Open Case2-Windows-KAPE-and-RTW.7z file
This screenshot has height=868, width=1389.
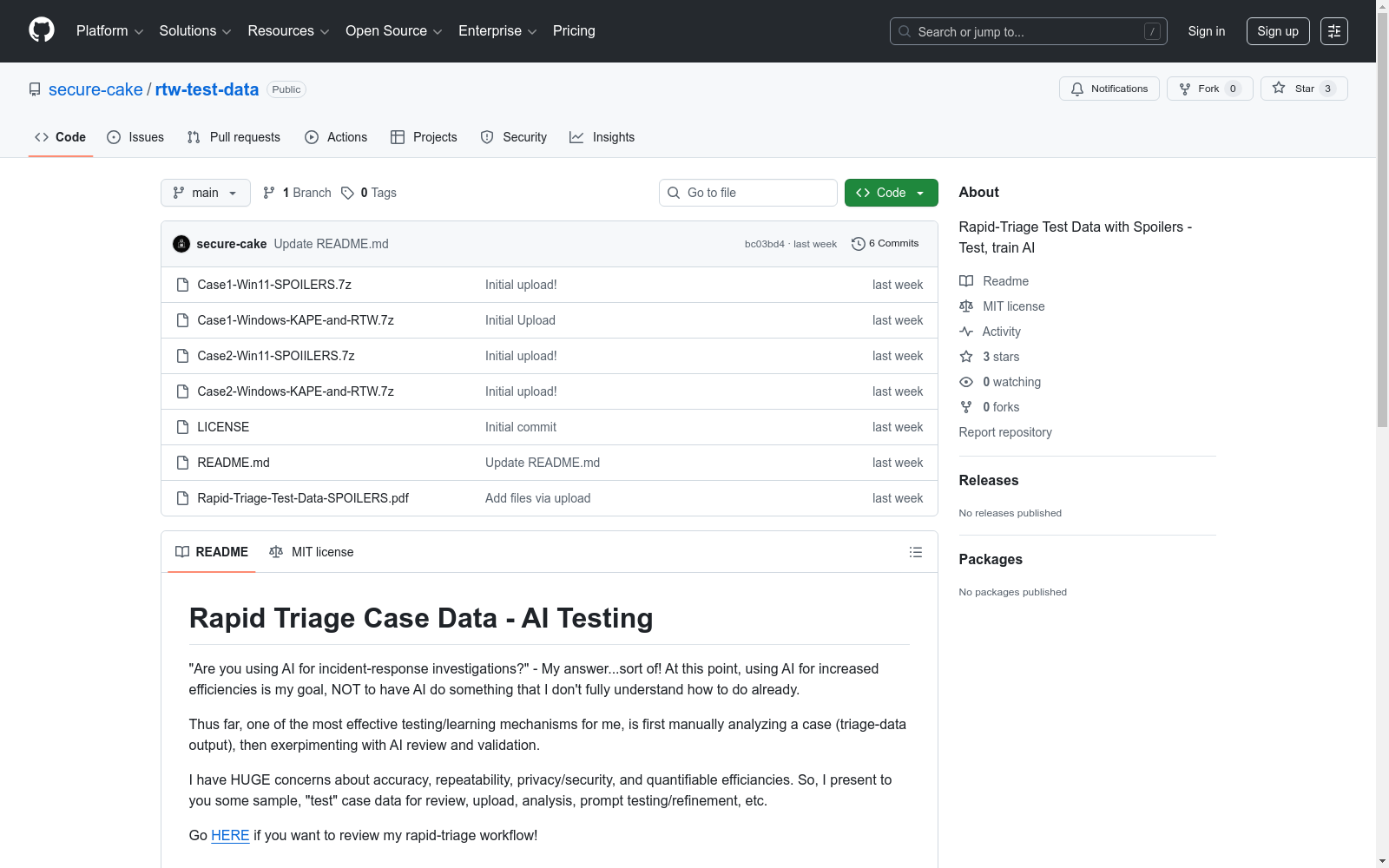(x=296, y=391)
